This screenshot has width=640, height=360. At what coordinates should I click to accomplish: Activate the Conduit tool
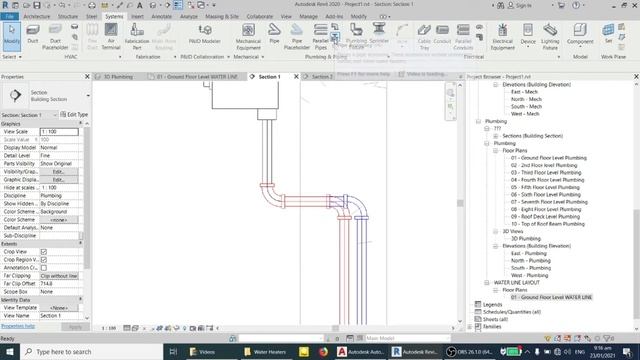(442, 34)
